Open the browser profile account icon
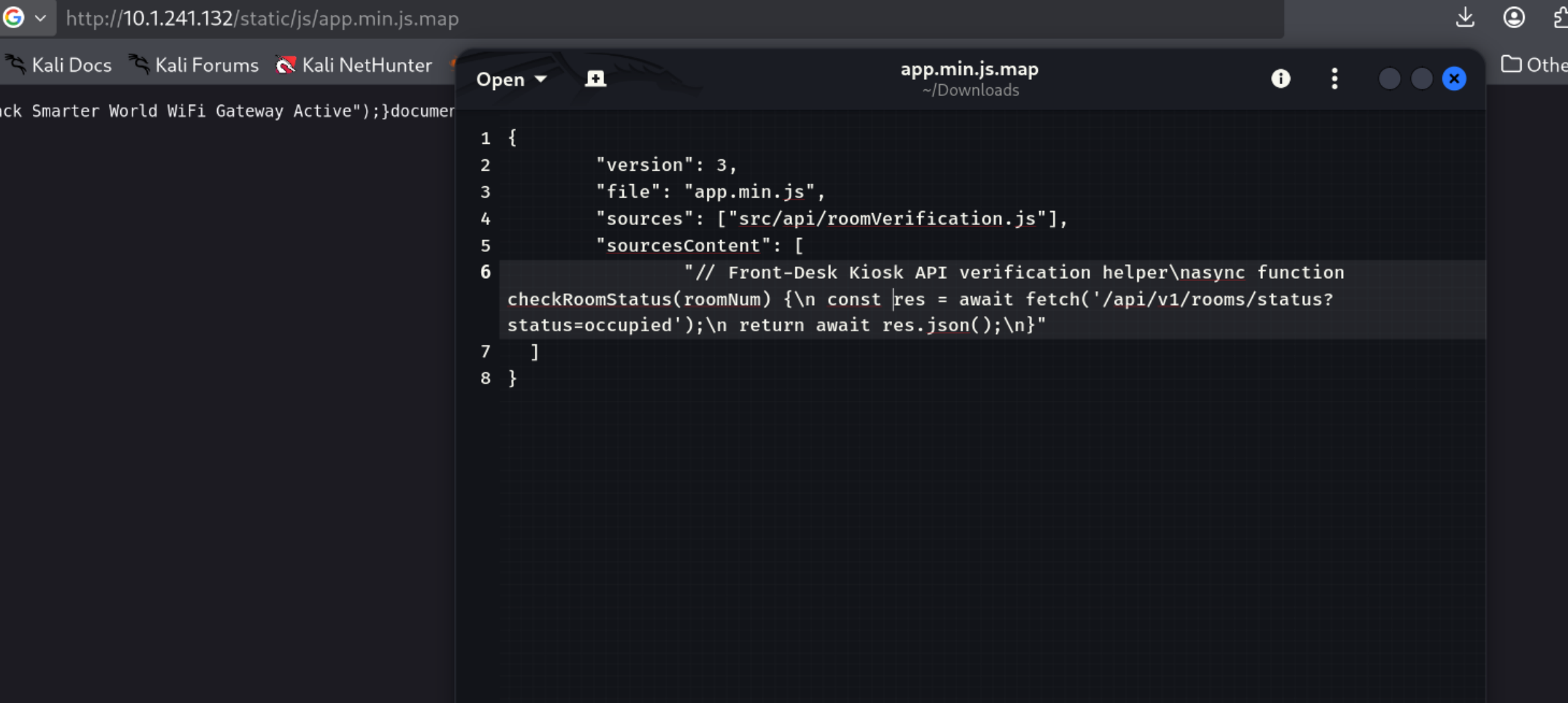Image resolution: width=1568 pixels, height=703 pixels. point(1514,17)
